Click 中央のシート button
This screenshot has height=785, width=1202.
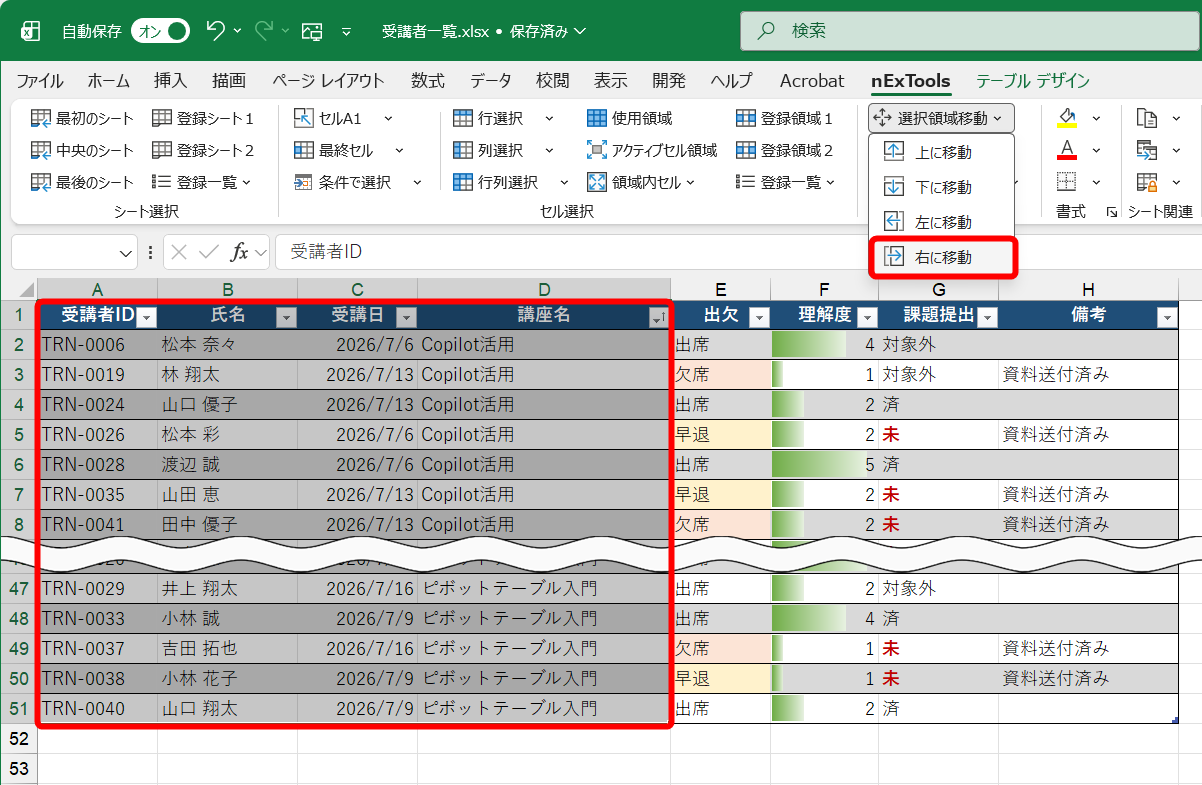click(x=82, y=150)
